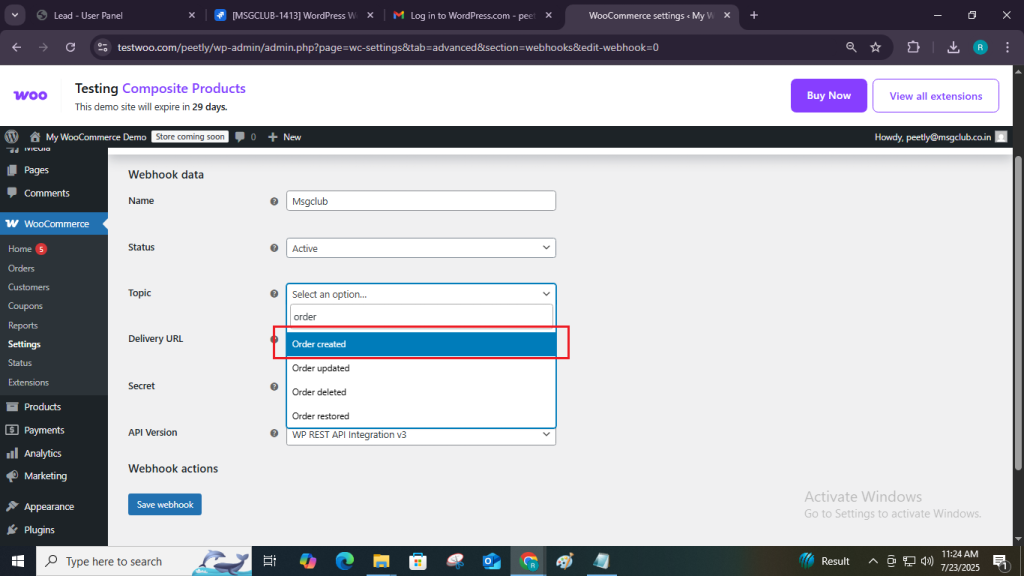This screenshot has width=1024, height=576.
Task: Choose Order updated from the list
Action: tap(421, 368)
